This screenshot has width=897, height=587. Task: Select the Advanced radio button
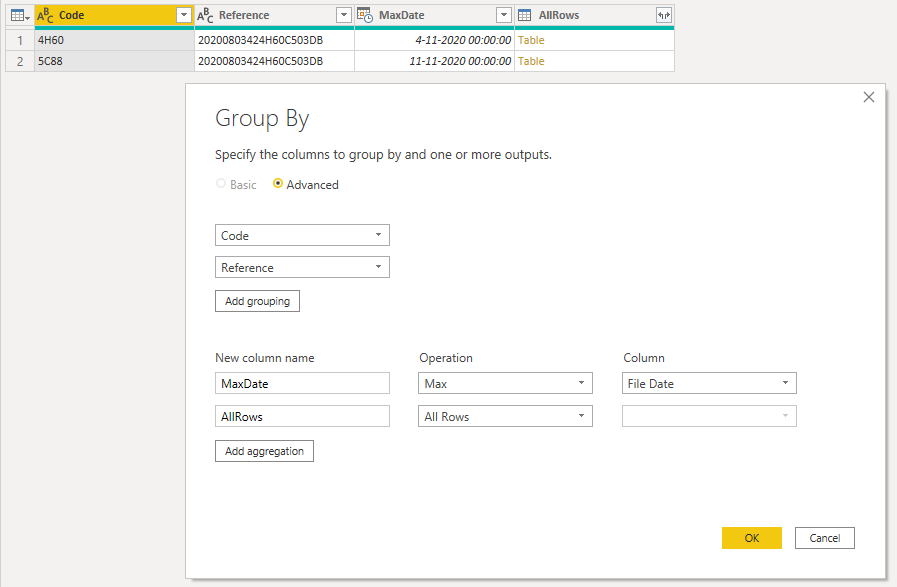(x=278, y=184)
